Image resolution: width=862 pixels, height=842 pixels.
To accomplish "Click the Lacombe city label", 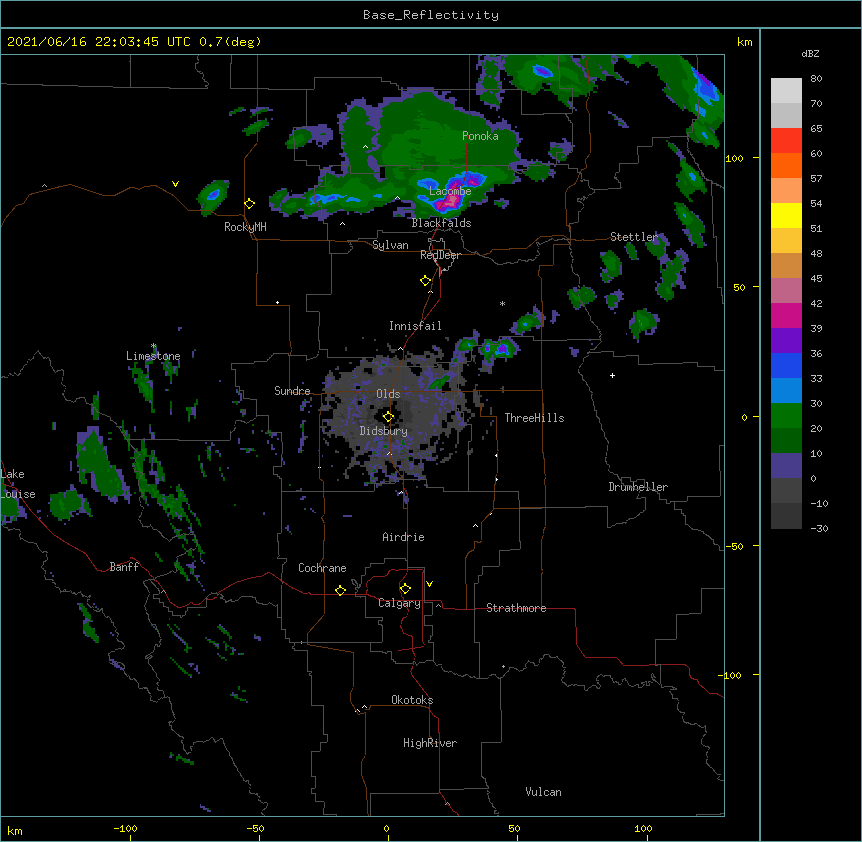I will pyautogui.click(x=450, y=191).
